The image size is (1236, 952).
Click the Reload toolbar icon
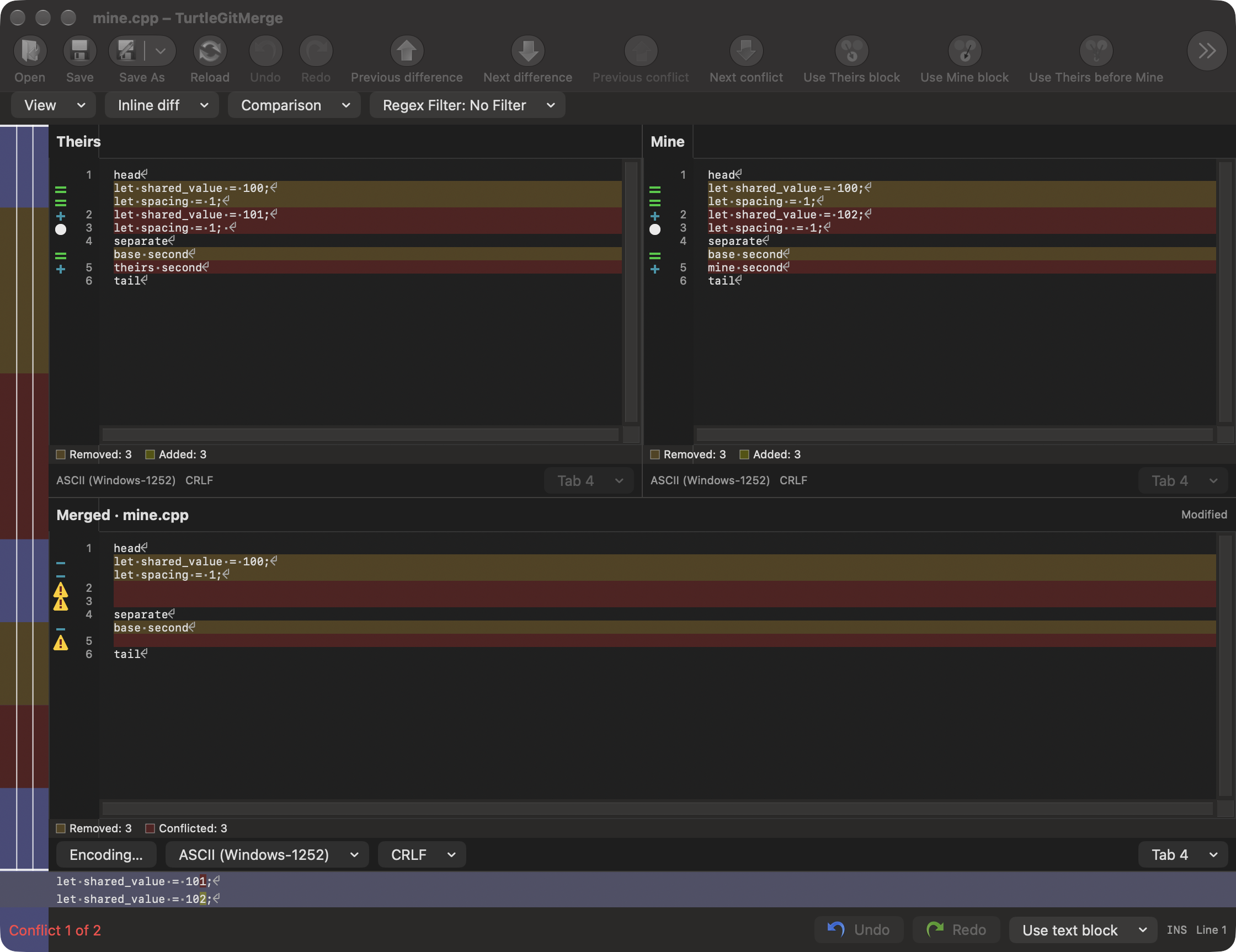(210, 51)
